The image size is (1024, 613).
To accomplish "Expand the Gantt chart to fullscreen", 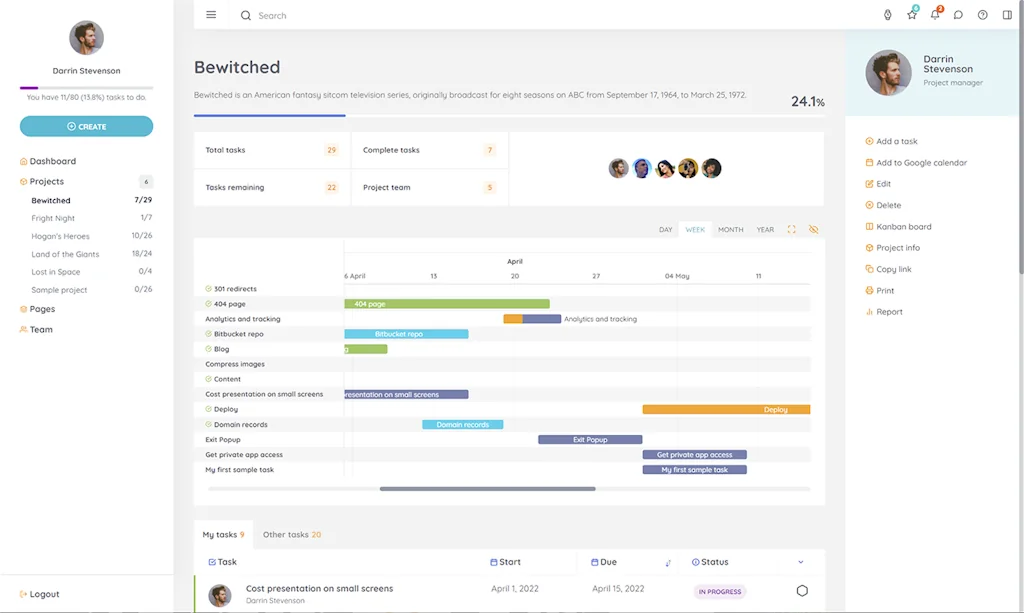I will pos(791,229).
